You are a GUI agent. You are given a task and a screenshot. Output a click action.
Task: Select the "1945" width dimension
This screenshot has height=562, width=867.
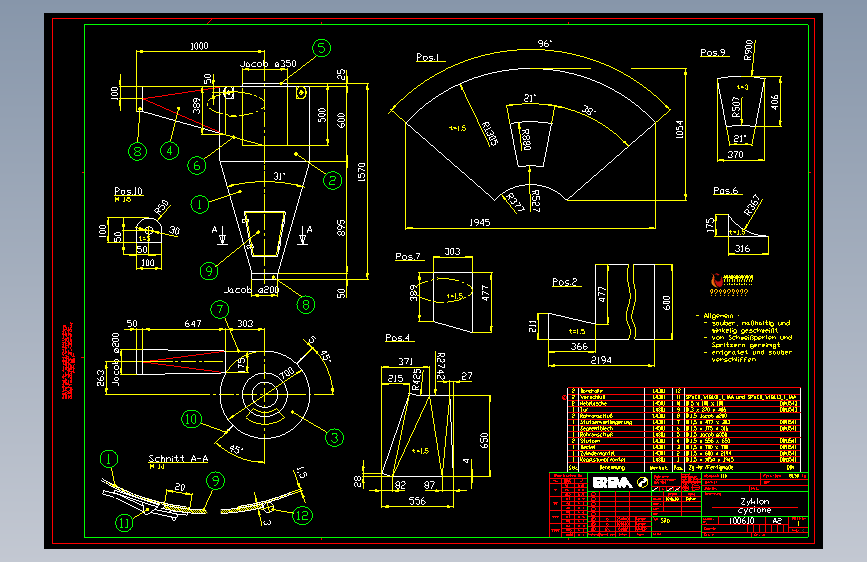pos(479,222)
